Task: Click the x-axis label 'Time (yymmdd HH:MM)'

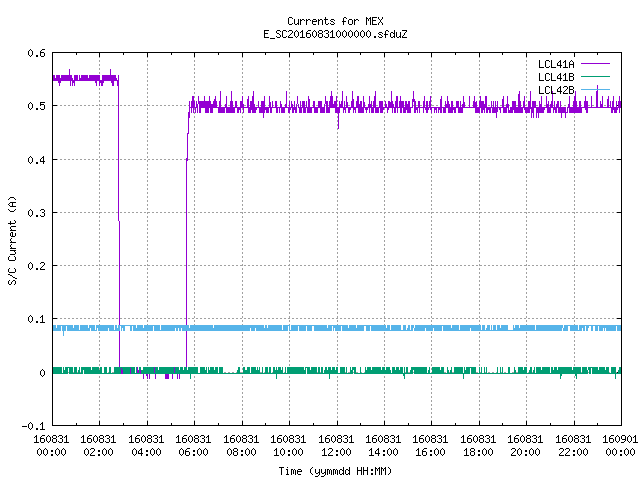Action: 335,471
